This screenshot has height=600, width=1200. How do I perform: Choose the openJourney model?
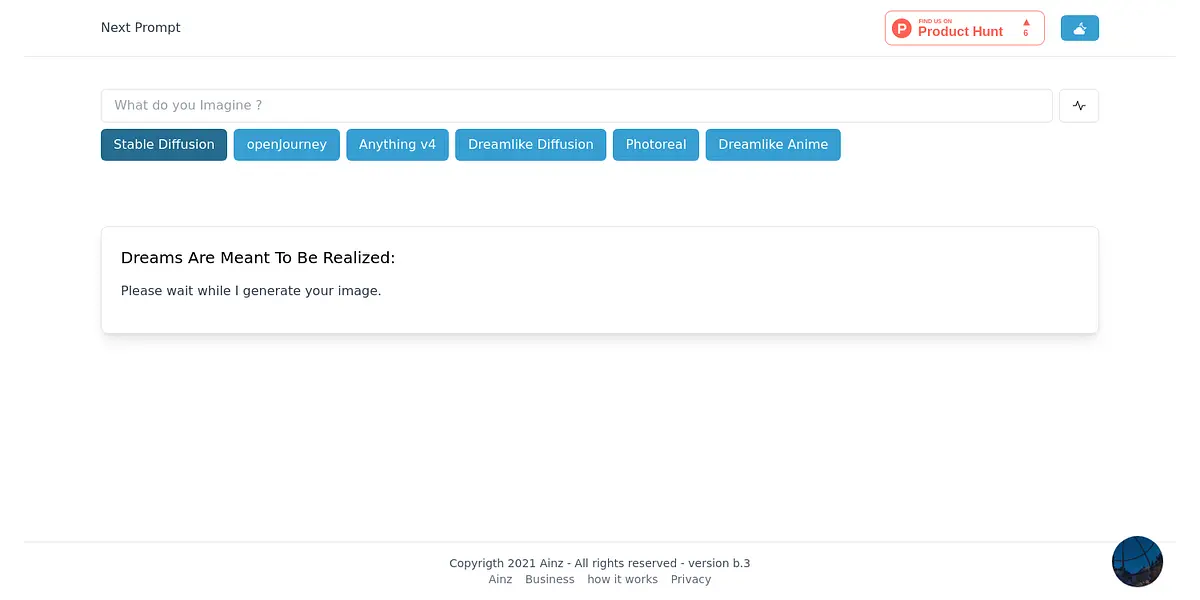(287, 145)
